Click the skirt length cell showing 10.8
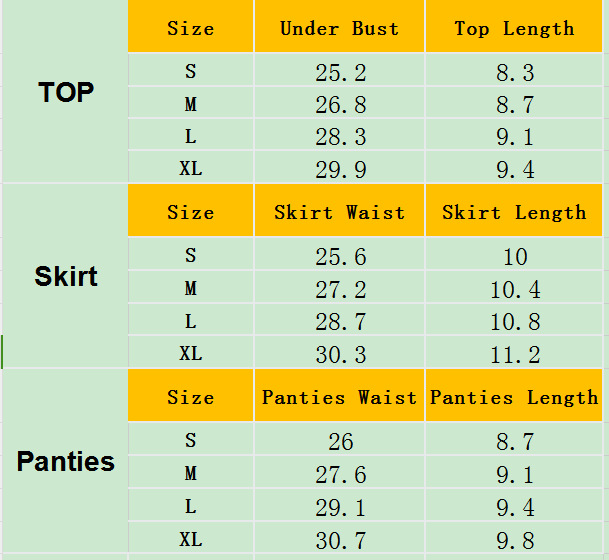609x560 pixels. [514, 322]
